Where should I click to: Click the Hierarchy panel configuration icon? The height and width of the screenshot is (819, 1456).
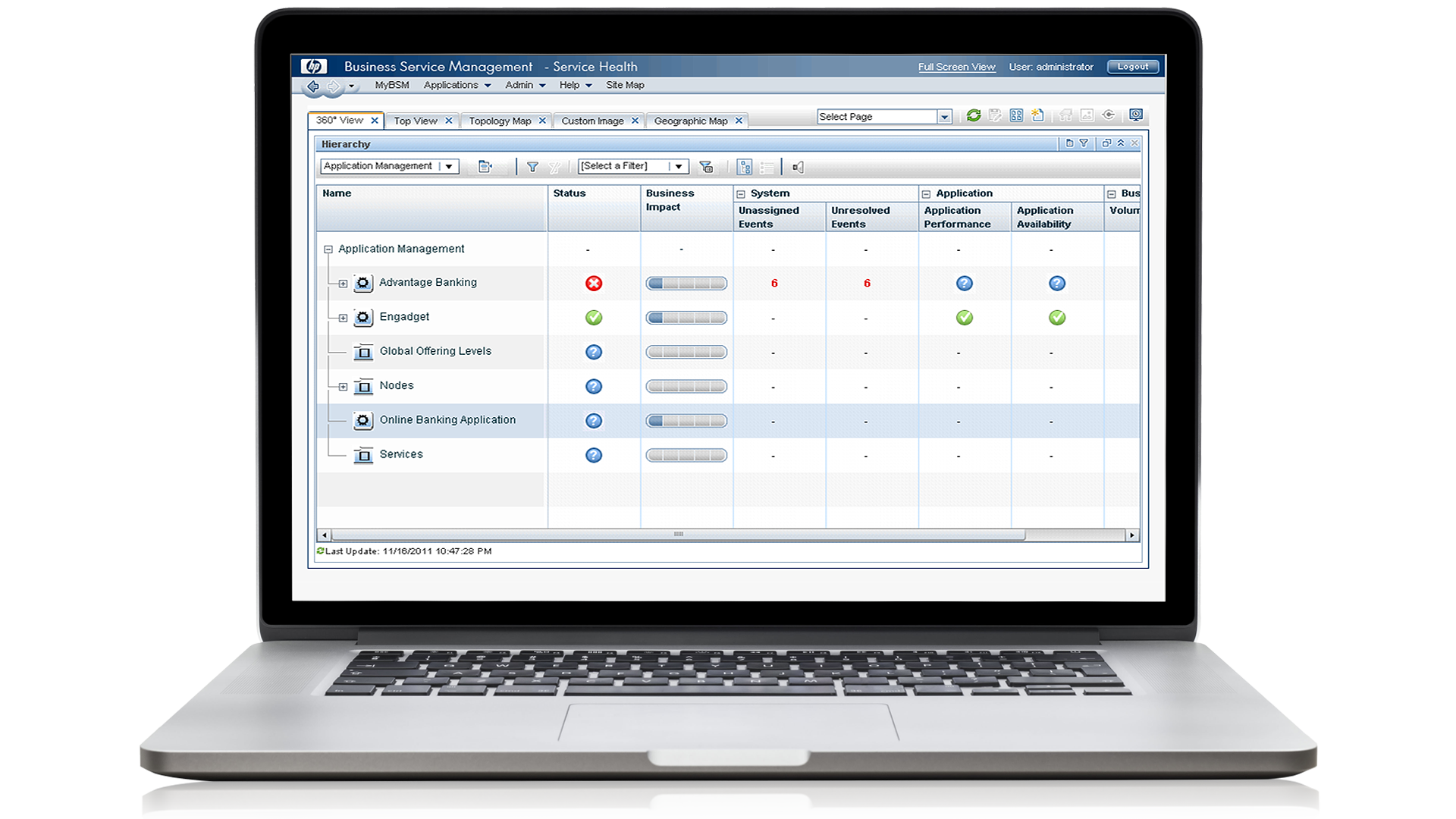tap(1069, 143)
